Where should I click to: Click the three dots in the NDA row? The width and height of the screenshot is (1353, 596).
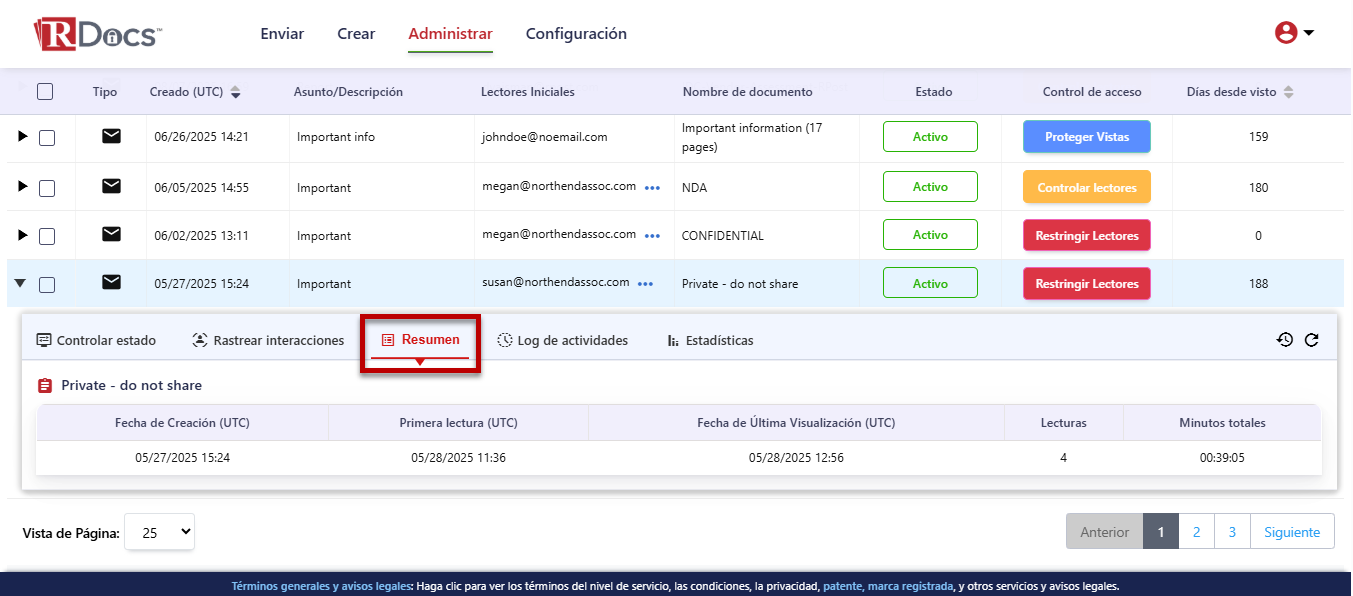653,187
